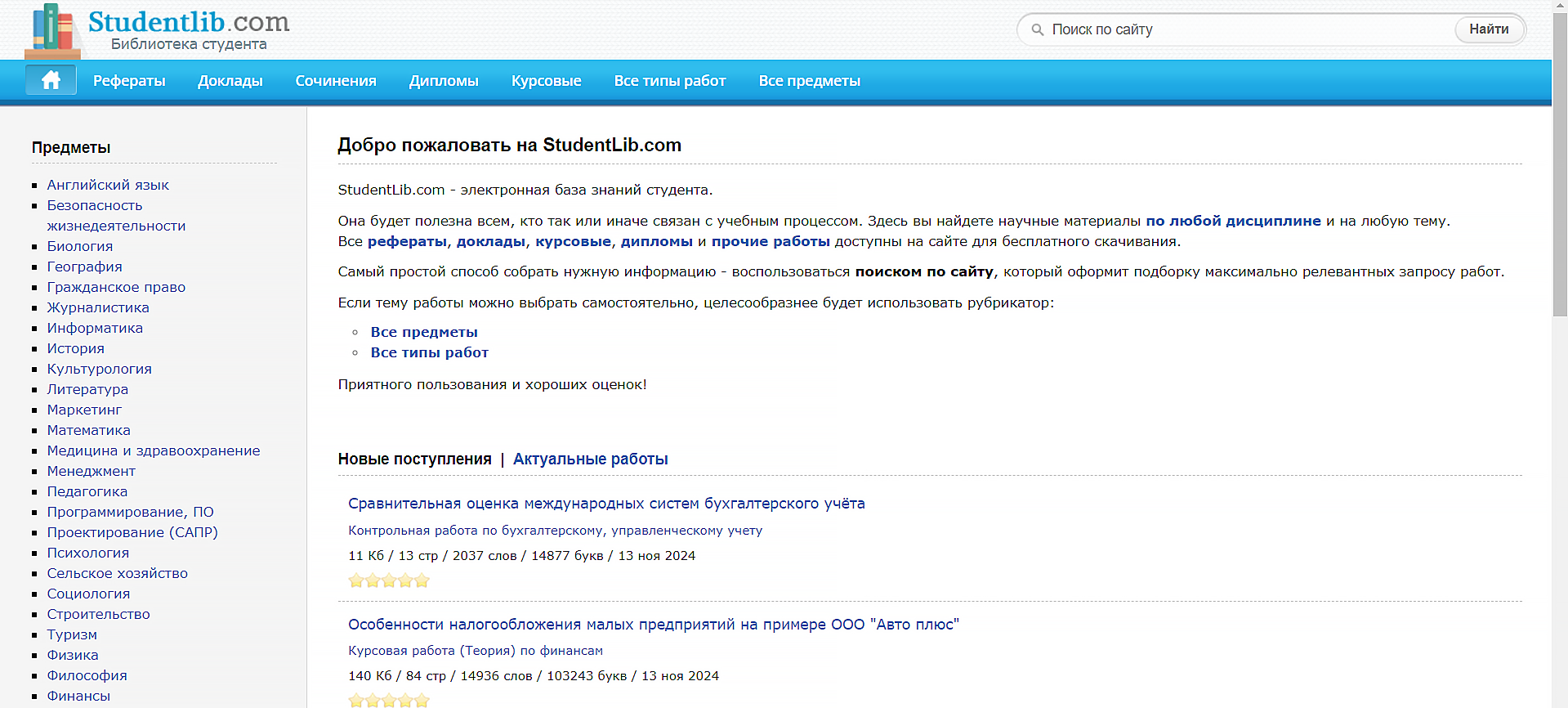Screen dimensions: 1568x708
Task: Open География subject link
Action: (x=85, y=267)
